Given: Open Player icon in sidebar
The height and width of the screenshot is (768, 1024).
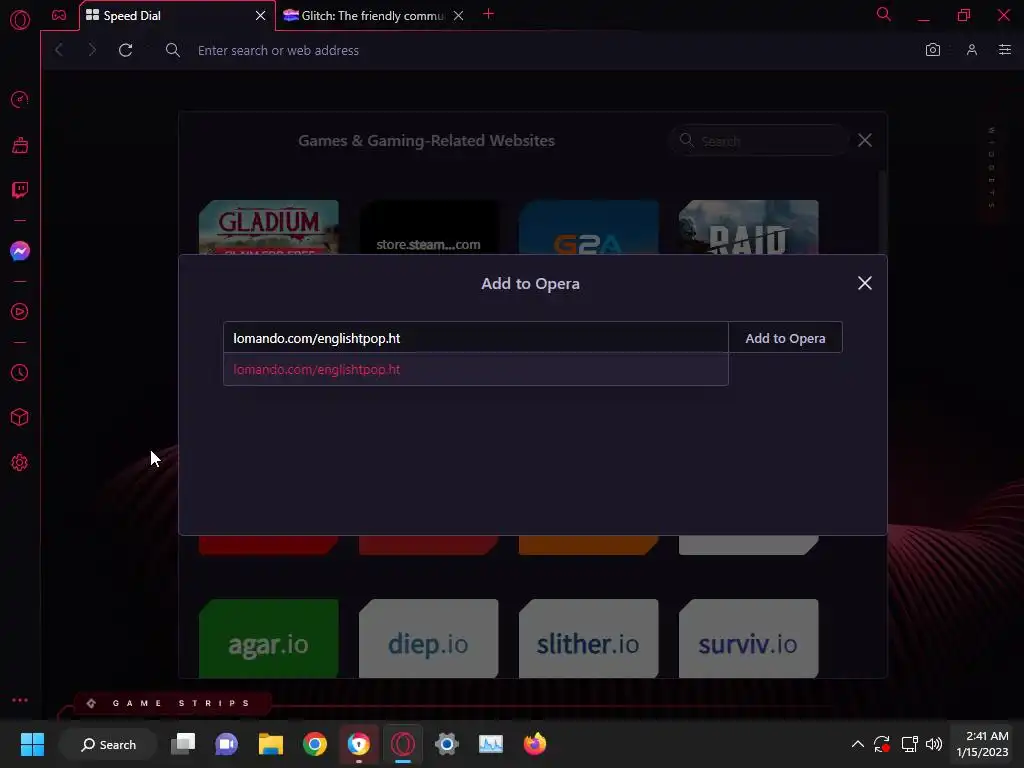Looking at the screenshot, I should tap(20, 312).
